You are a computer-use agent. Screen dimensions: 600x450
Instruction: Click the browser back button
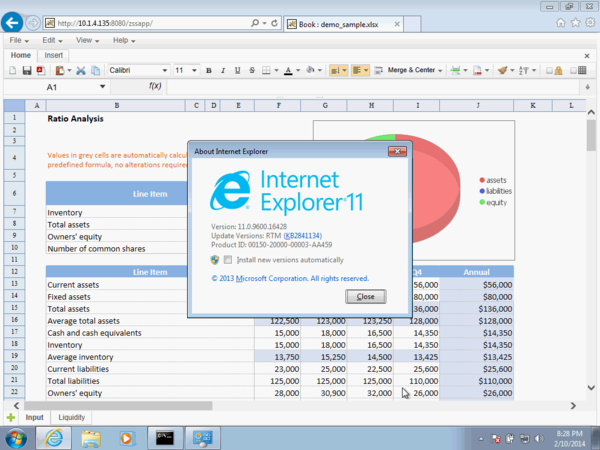(12, 23)
